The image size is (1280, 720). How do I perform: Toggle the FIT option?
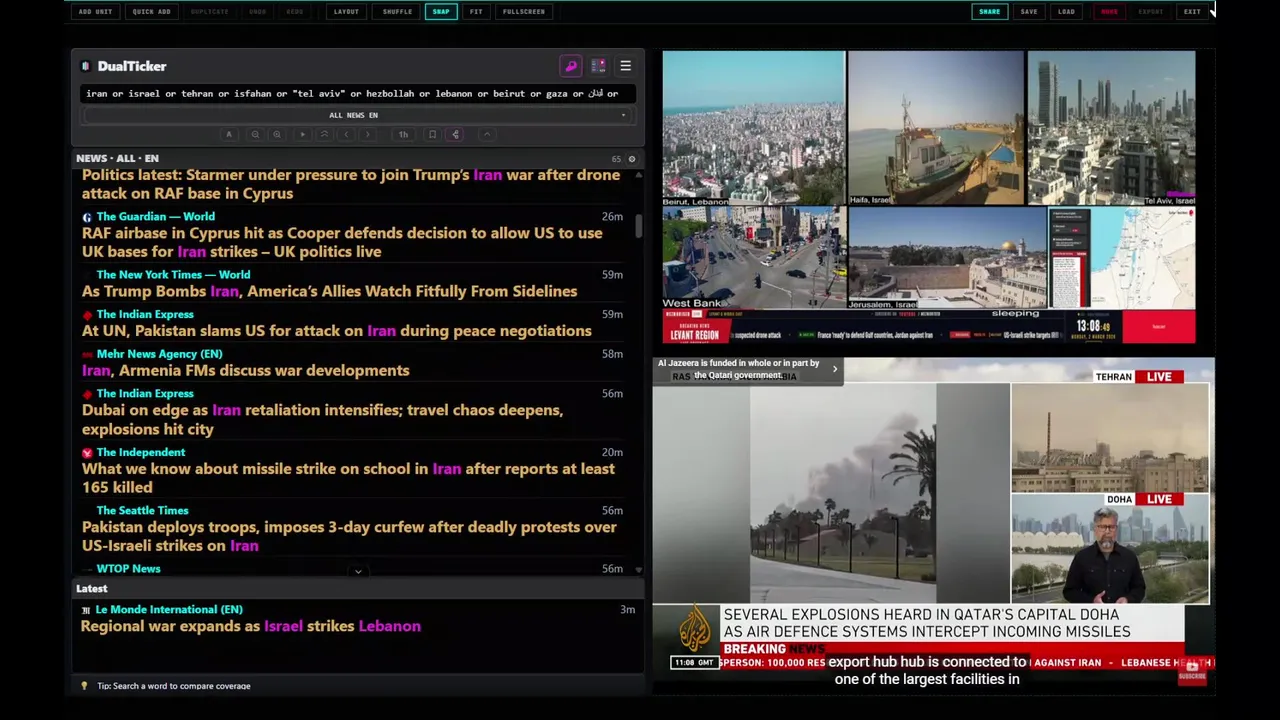pyautogui.click(x=476, y=12)
